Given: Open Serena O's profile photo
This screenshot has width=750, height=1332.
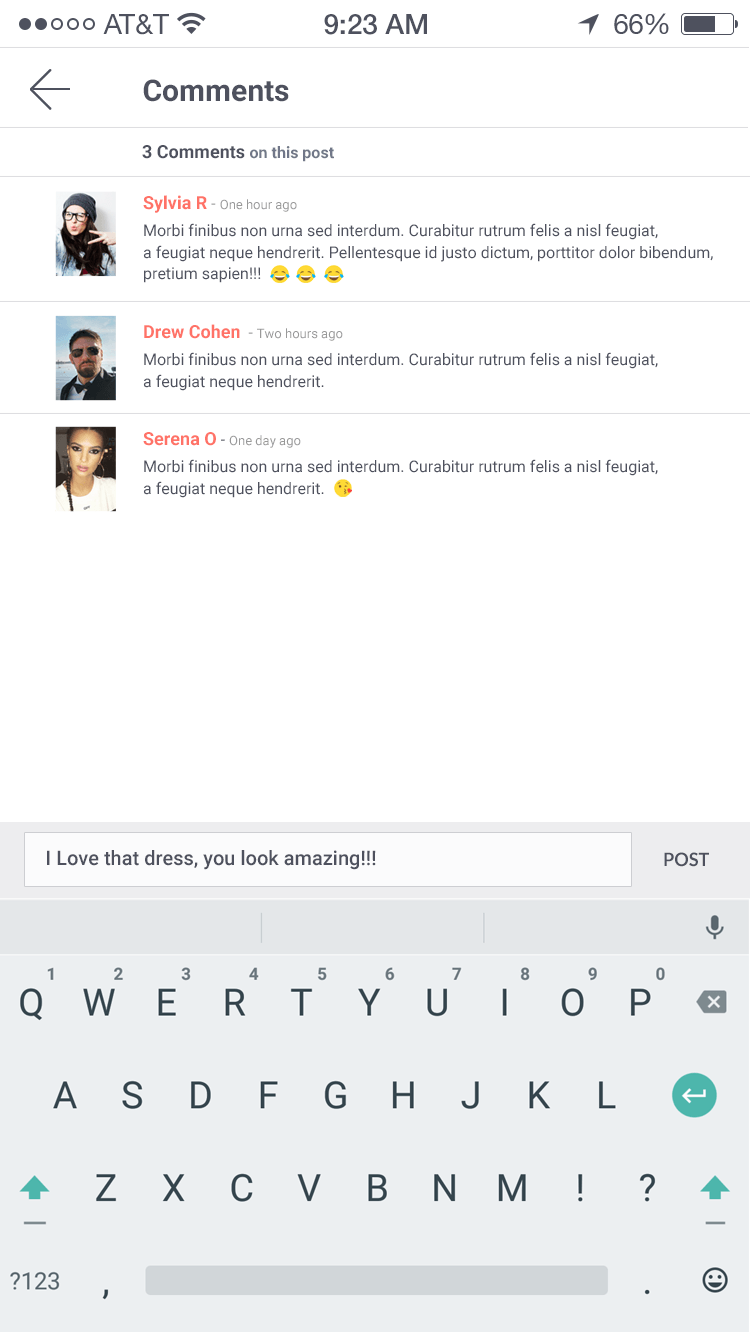Looking at the screenshot, I should [x=86, y=469].
